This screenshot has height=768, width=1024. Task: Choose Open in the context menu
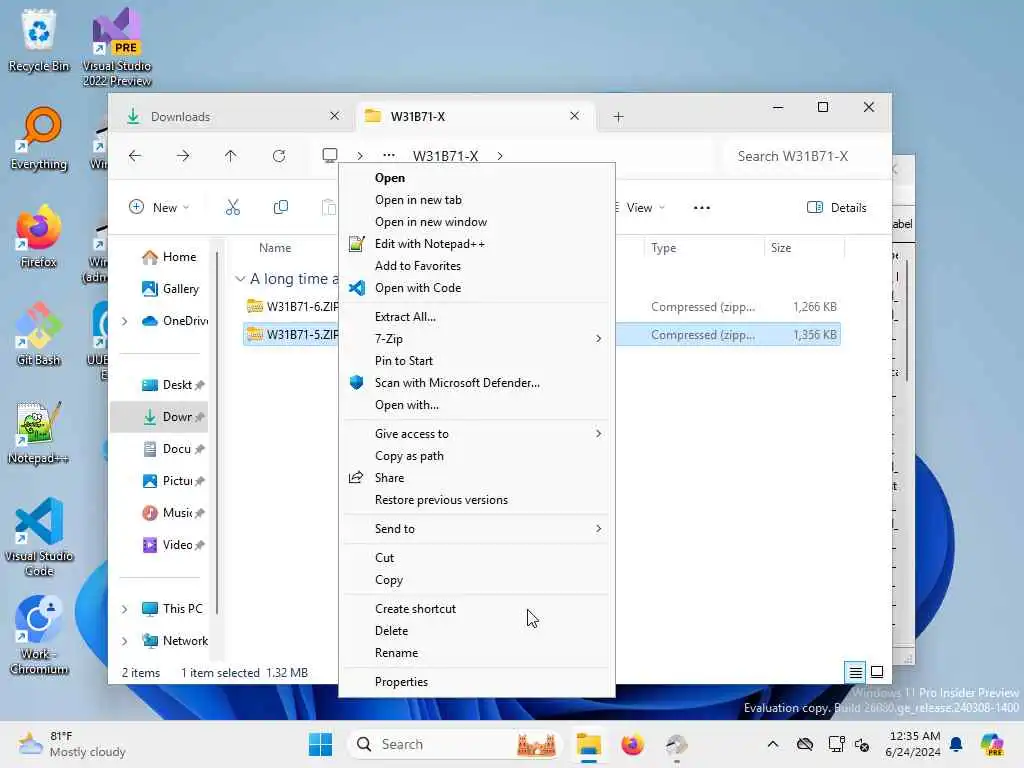(x=476, y=178)
